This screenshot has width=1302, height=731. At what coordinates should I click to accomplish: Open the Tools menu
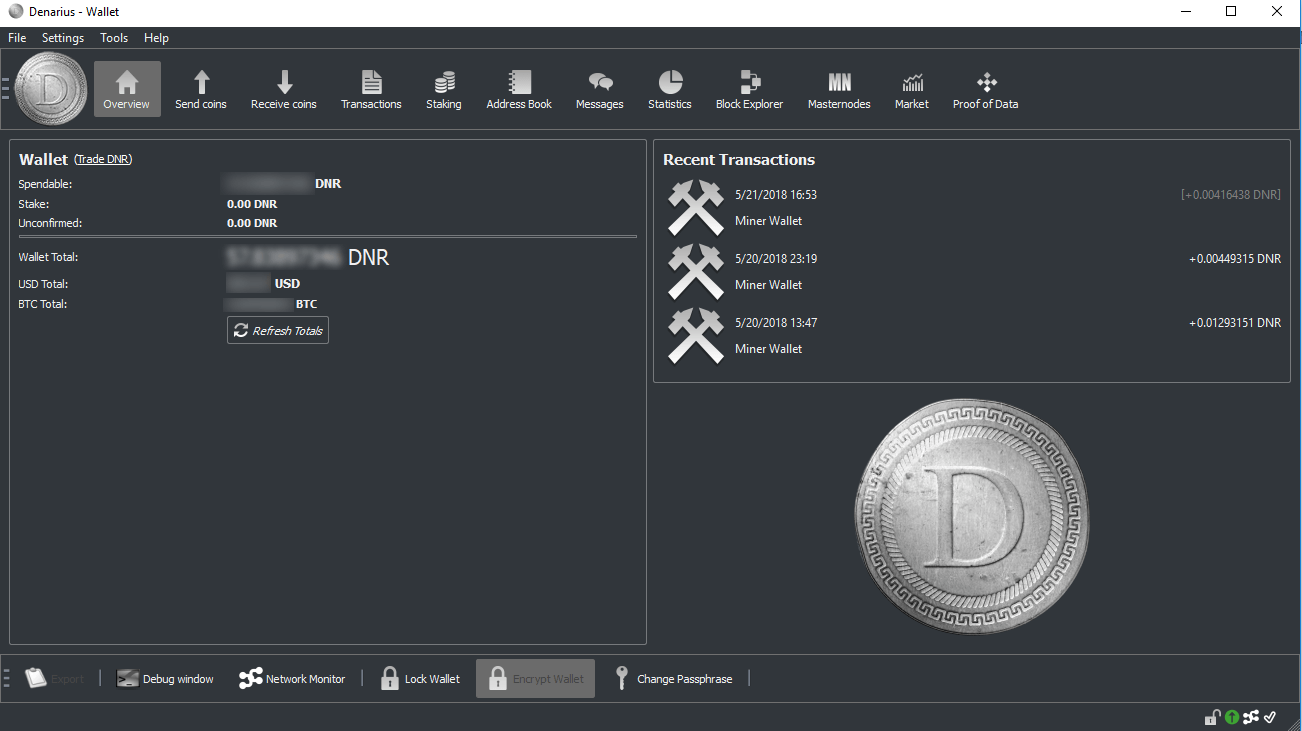coord(113,37)
